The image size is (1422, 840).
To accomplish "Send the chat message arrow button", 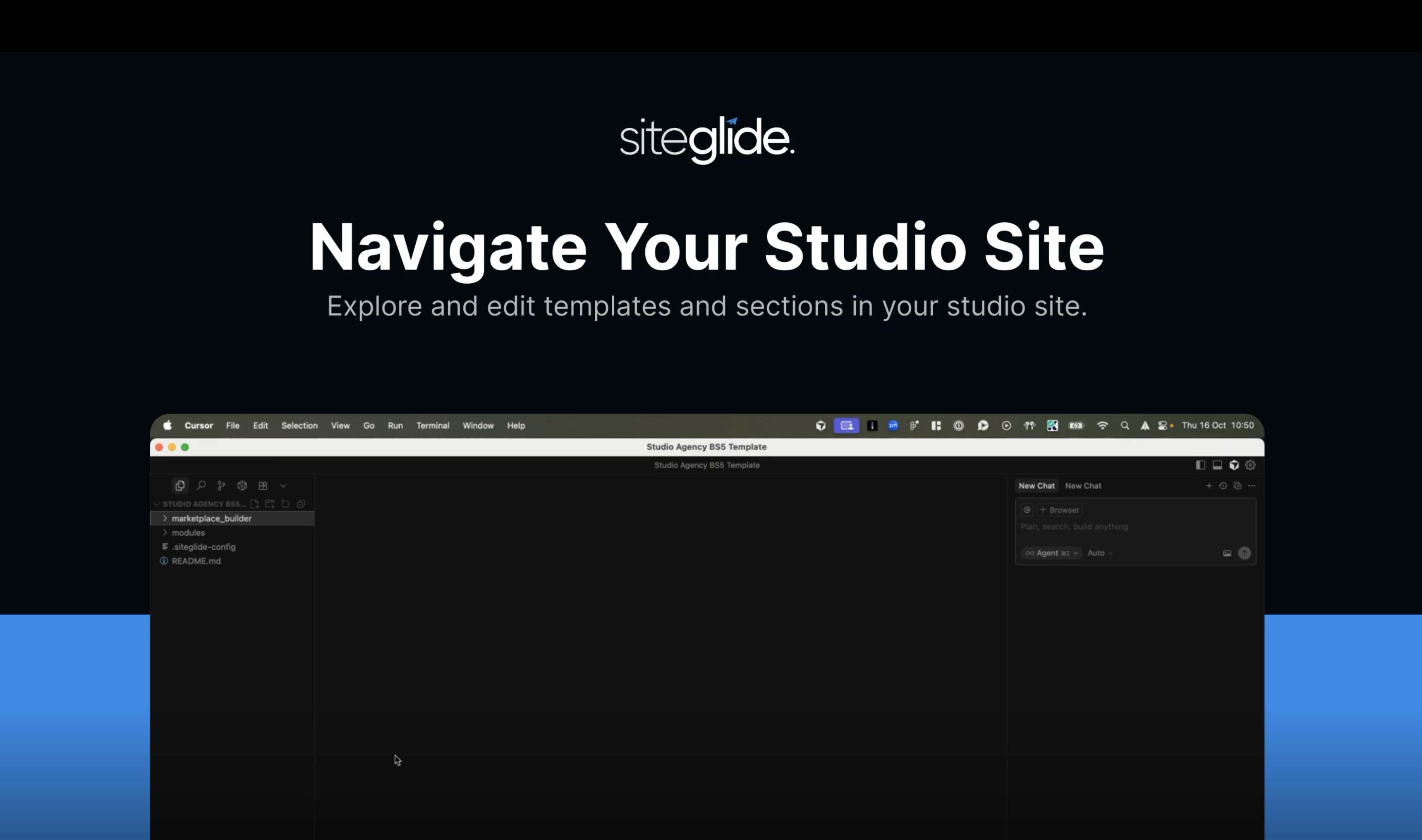I will pyautogui.click(x=1244, y=554).
